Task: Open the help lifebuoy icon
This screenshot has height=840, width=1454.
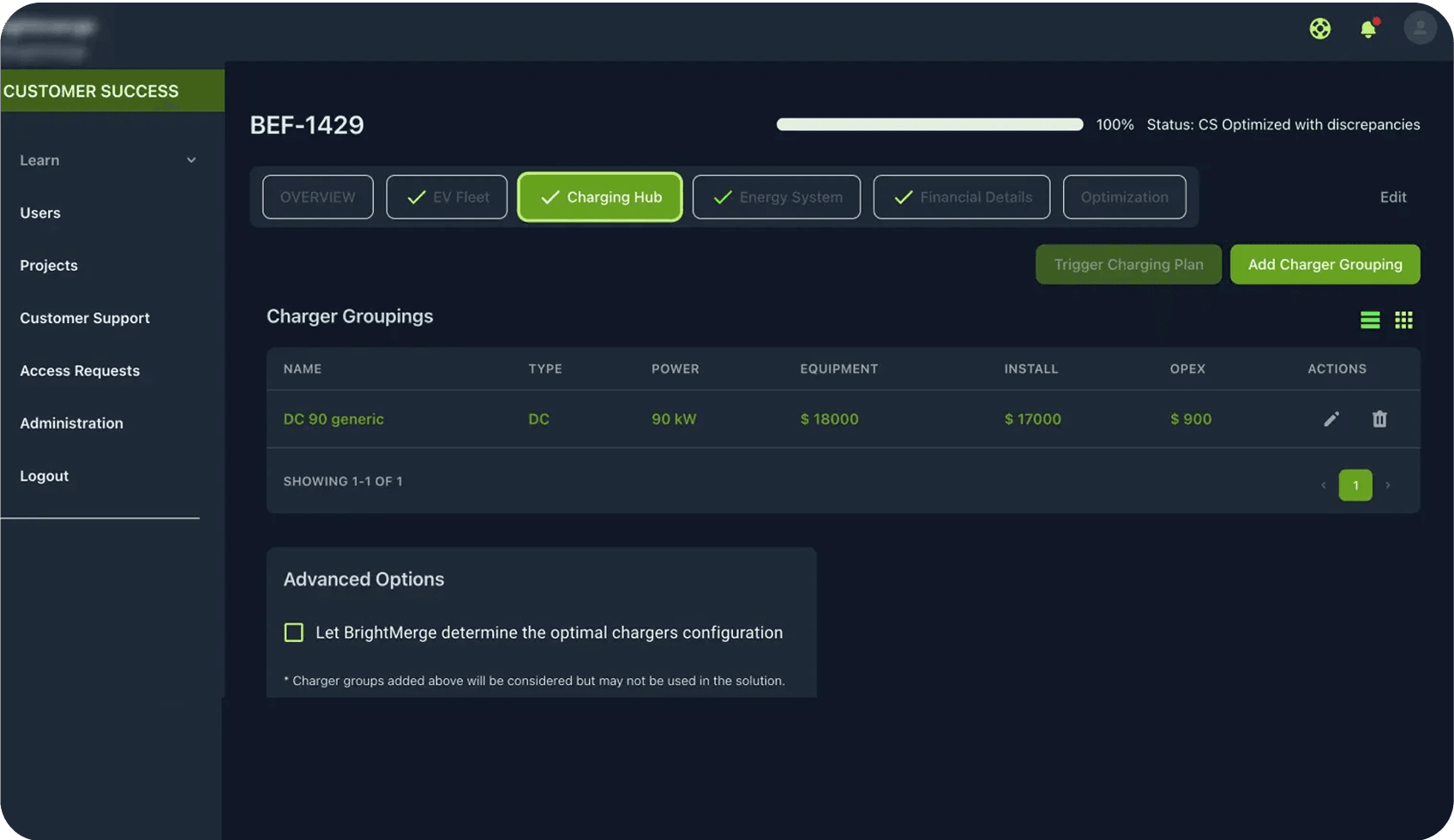Action: pos(1319,28)
